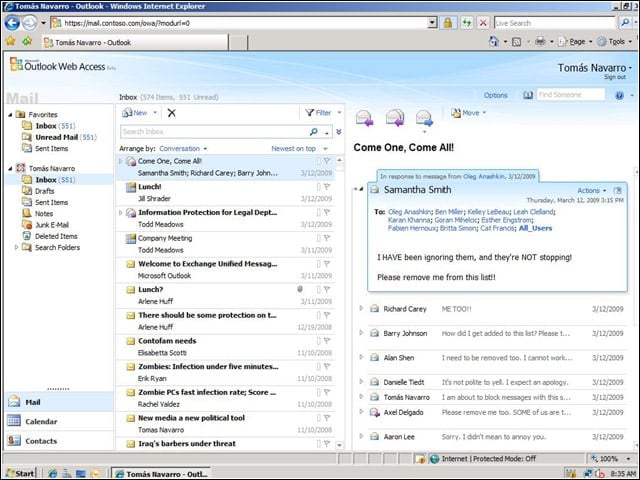Open the IE Page menu

coord(576,41)
